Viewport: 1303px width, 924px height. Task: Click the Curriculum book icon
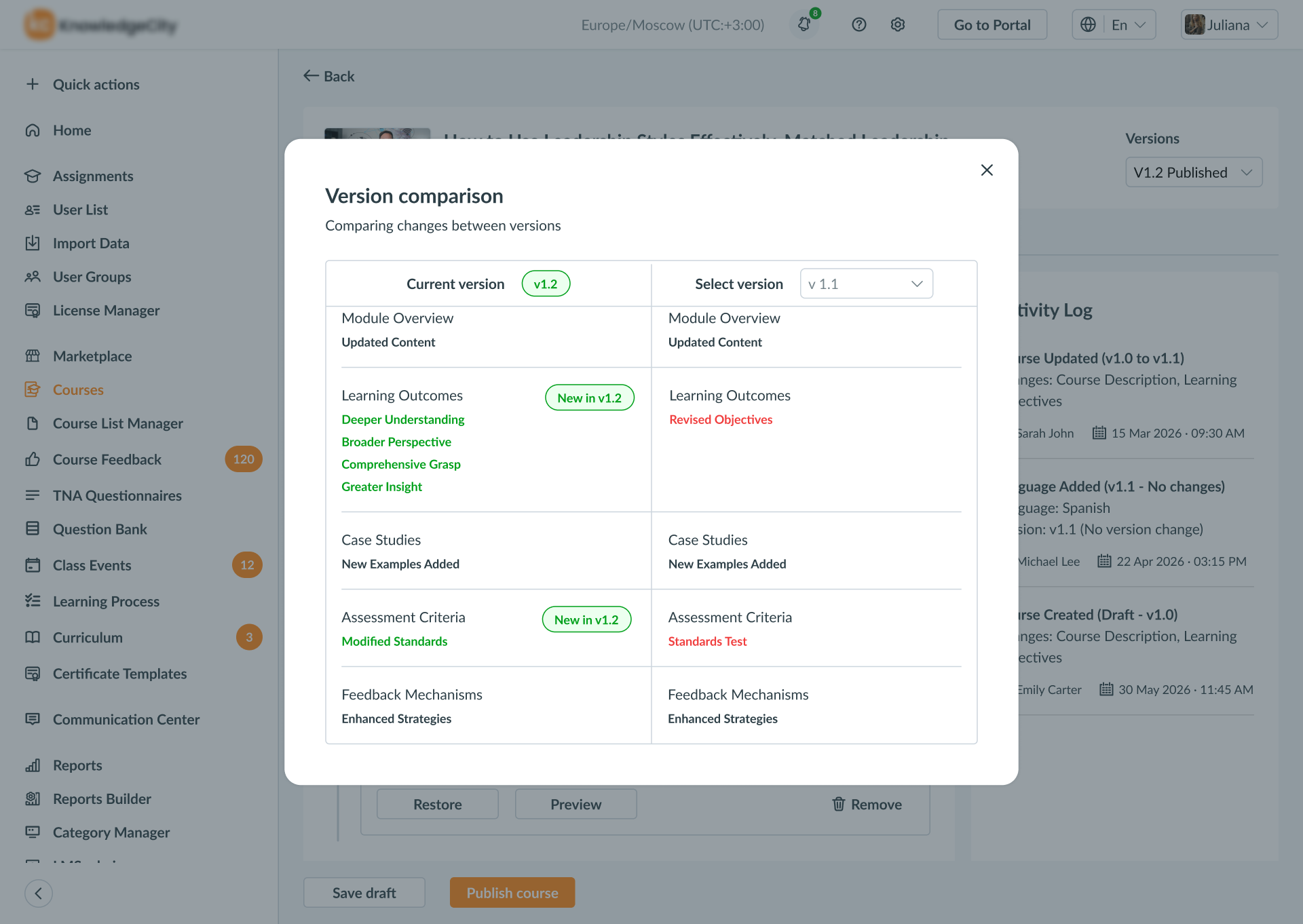33,637
